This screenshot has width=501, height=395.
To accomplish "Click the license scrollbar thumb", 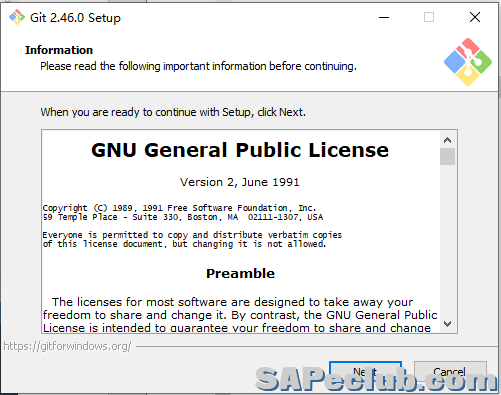I will (447, 157).
